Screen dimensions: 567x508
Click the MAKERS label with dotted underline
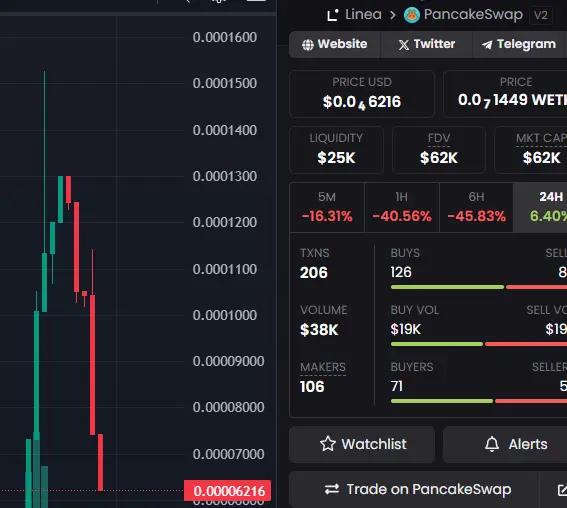coord(323,367)
